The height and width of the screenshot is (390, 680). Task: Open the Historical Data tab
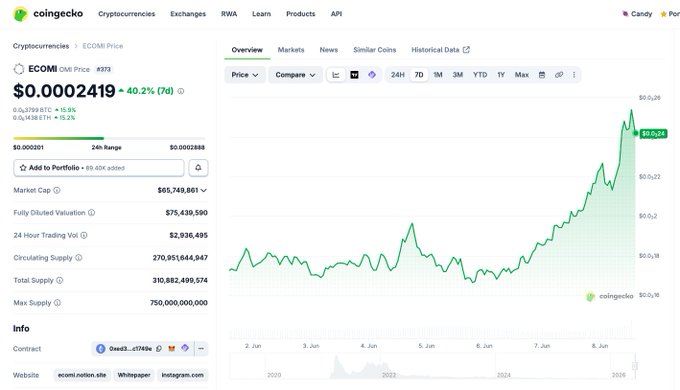440,50
